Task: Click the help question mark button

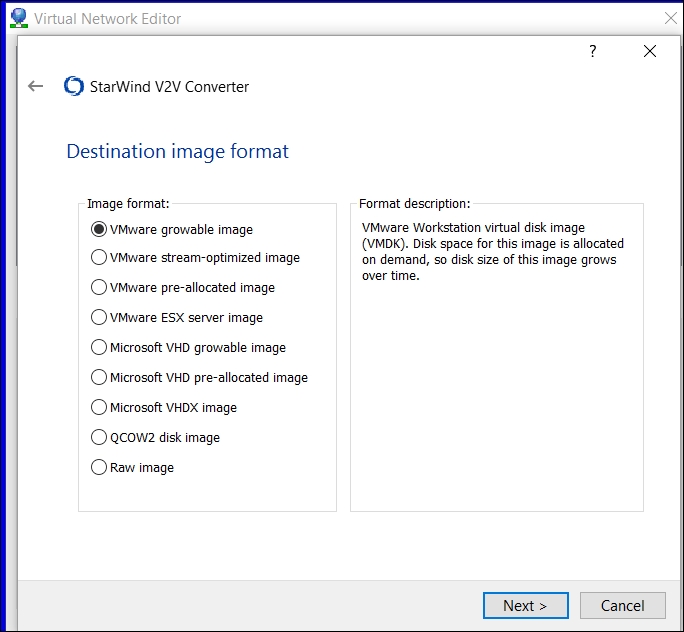Action: click(x=592, y=52)
